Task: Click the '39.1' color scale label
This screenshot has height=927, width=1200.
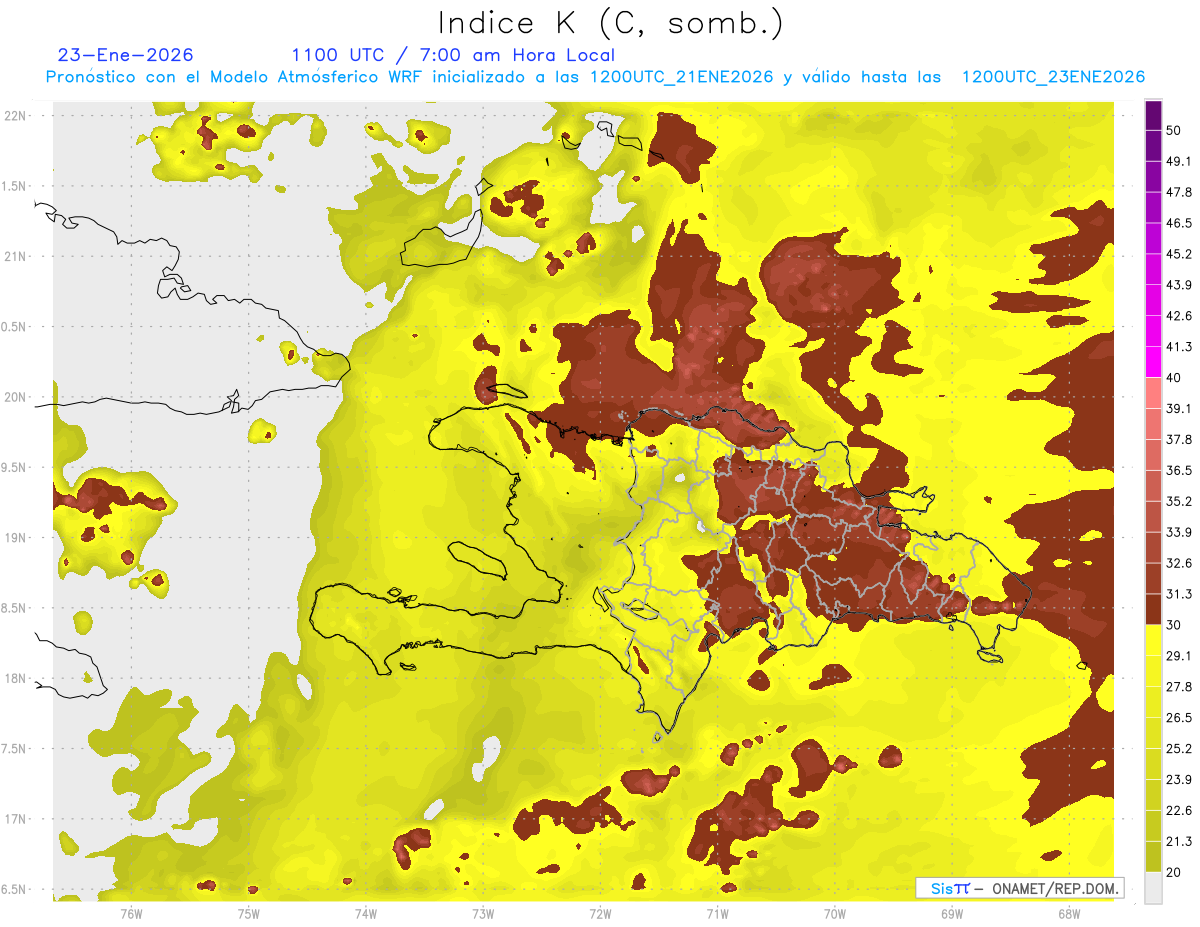Action: [x=1179, y=408]
